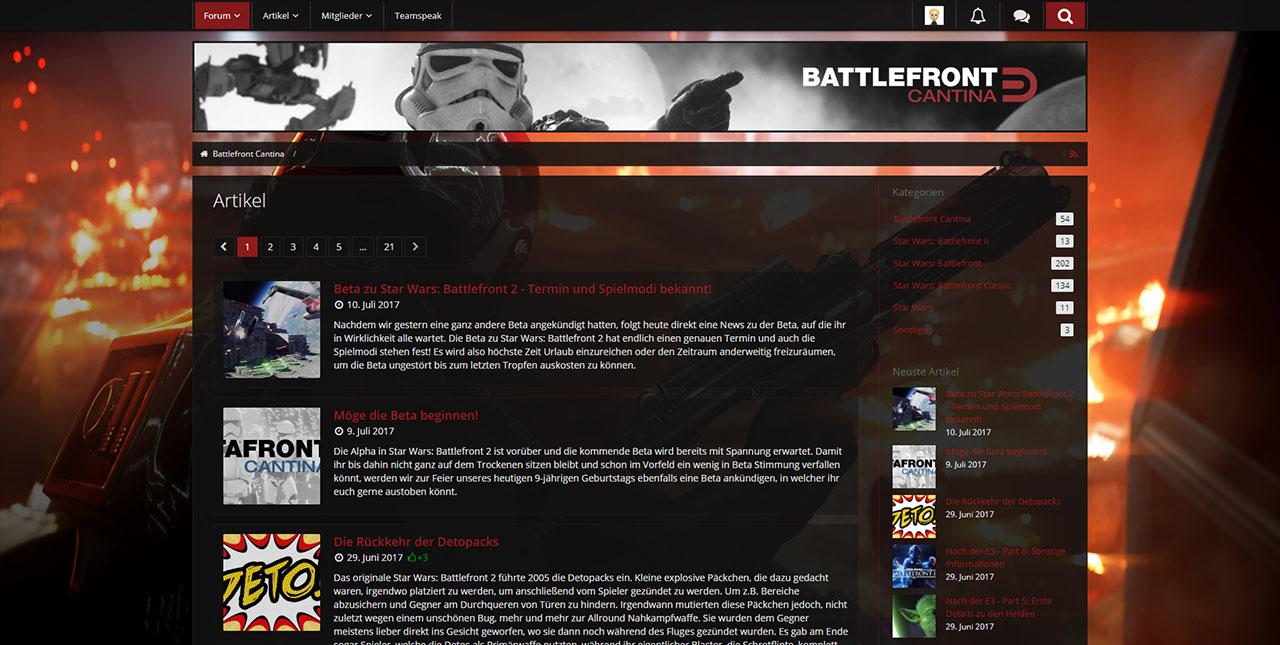1280x645 pixels.
Task: Open sidebar Neuste Artikel link 'Beta zu Star Wars: Battlefront 2'
Action: [x=1010, y=406]
